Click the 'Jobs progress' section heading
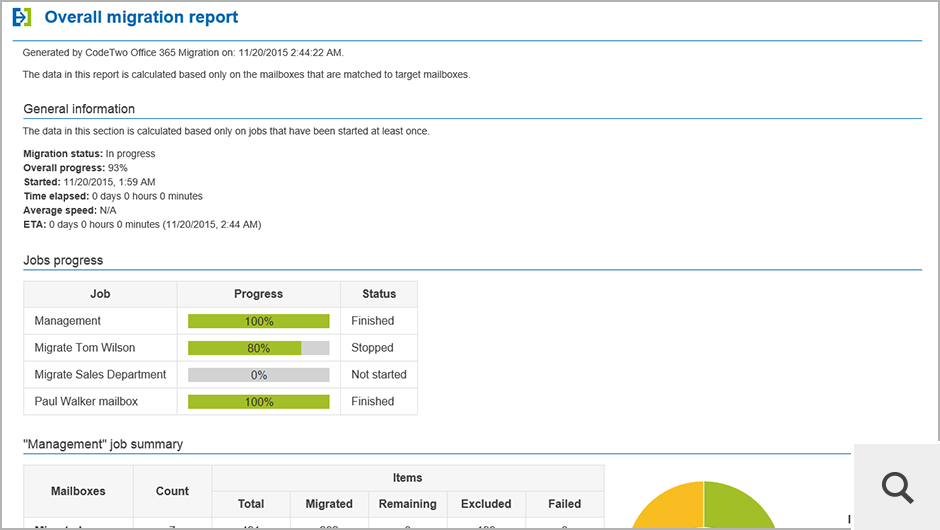This screenshot has height=530, width=940. [63, 260]
